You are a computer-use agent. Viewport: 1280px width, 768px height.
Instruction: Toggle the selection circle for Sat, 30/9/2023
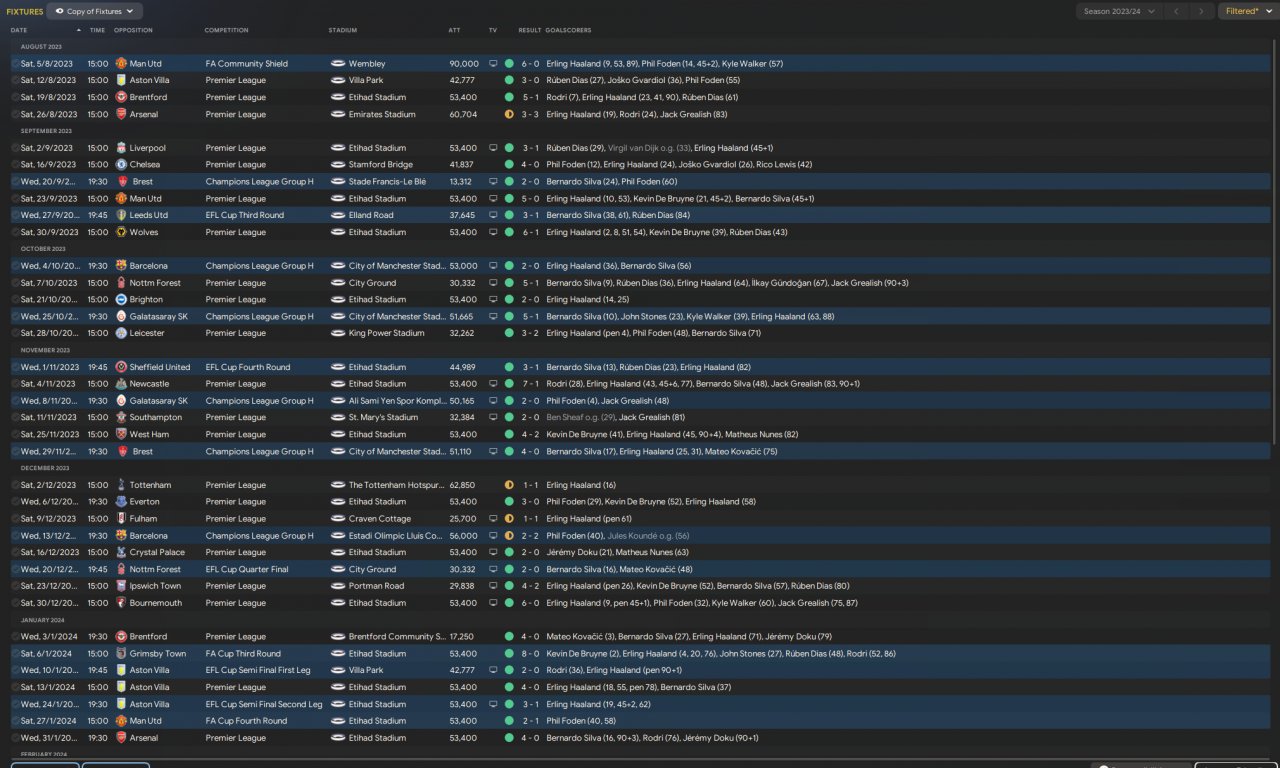coord(15,232)
